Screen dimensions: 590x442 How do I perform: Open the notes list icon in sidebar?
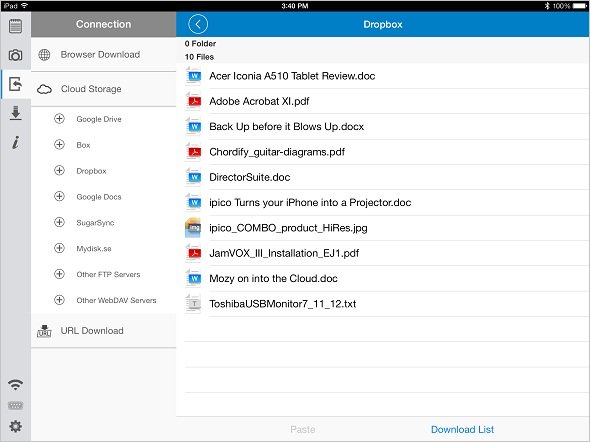coord(15,26)
